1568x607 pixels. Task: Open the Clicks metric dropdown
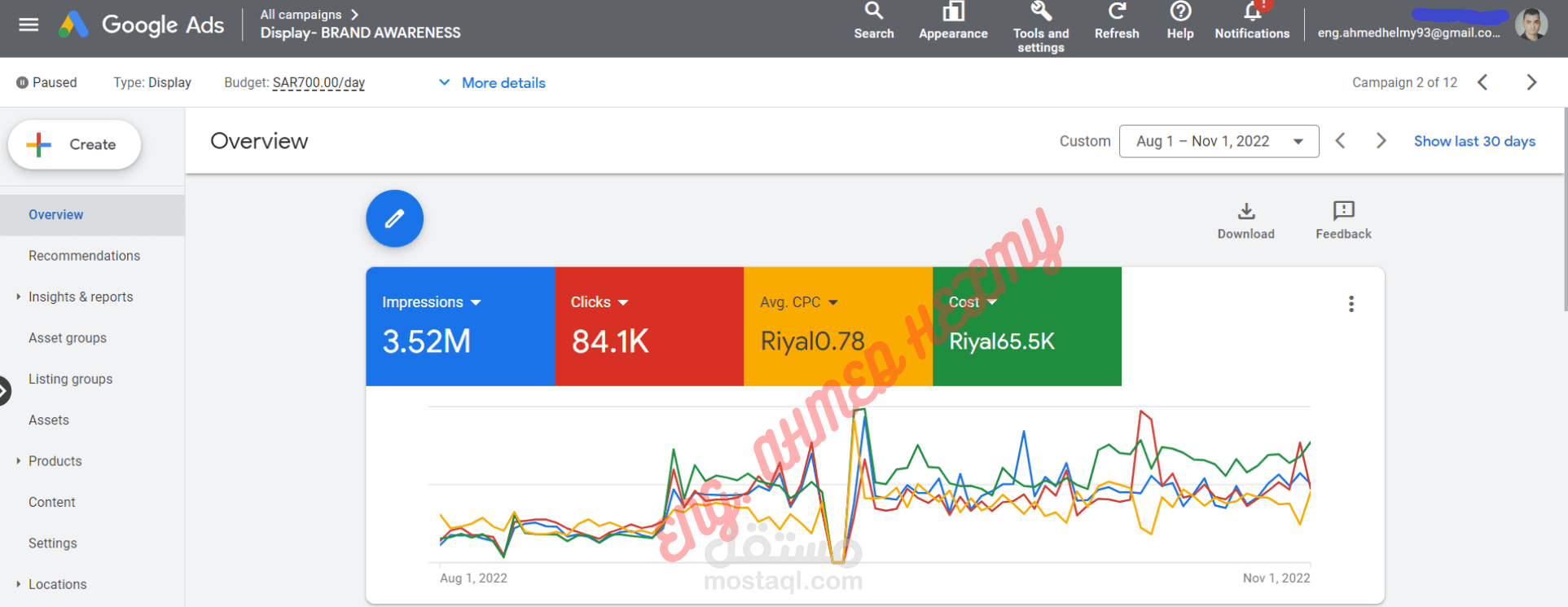600,302
